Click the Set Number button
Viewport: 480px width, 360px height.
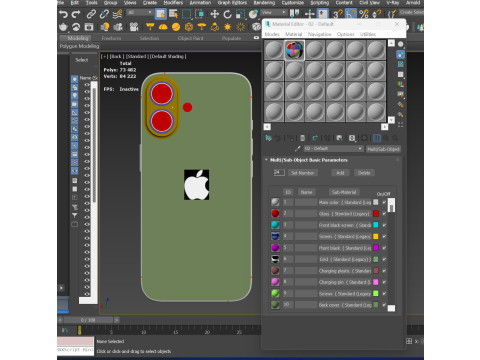pyautogui.click(x=303, y=173)
